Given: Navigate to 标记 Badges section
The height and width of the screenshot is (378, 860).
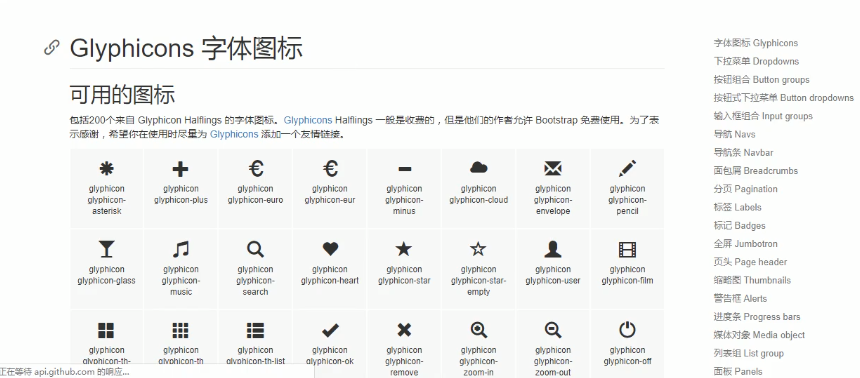Looking at the screenshot, I should click(x=739, y=225).
